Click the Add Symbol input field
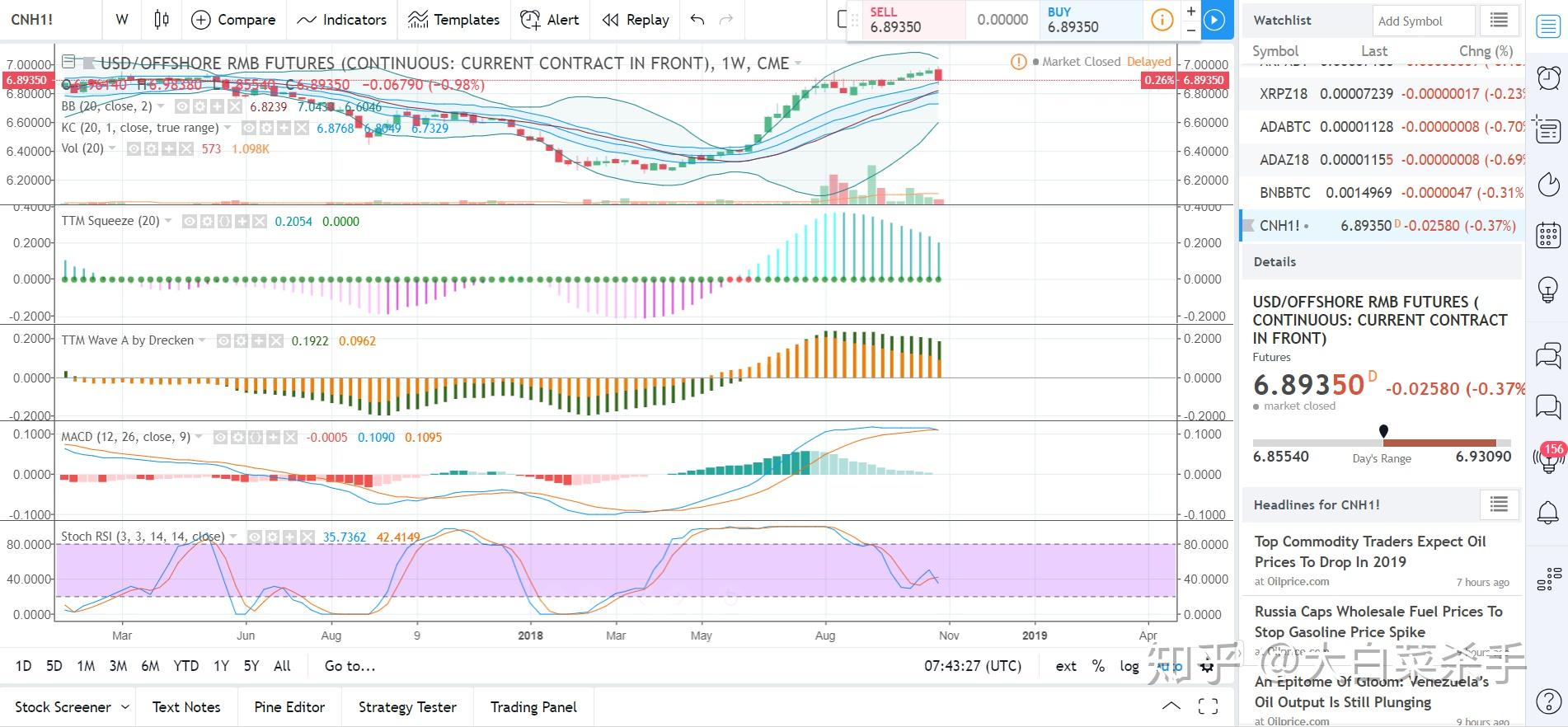 tap(1424, 20)
